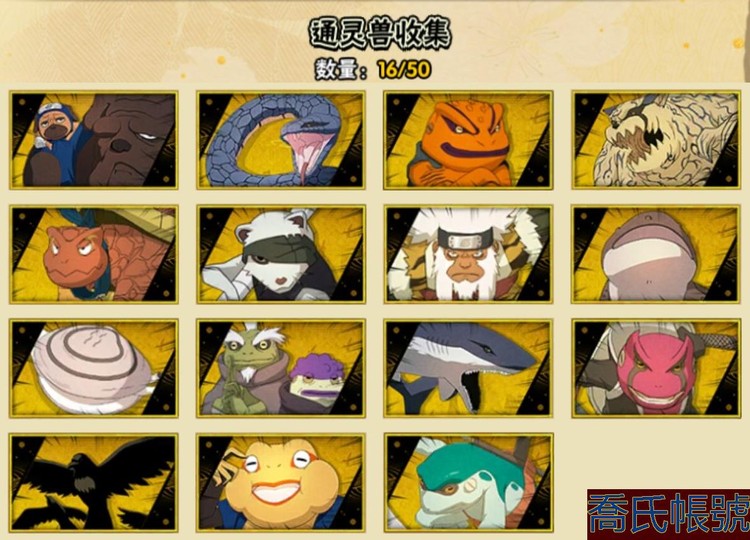
Task: Choose the pink horned demon face card
Action: point(656,368)
